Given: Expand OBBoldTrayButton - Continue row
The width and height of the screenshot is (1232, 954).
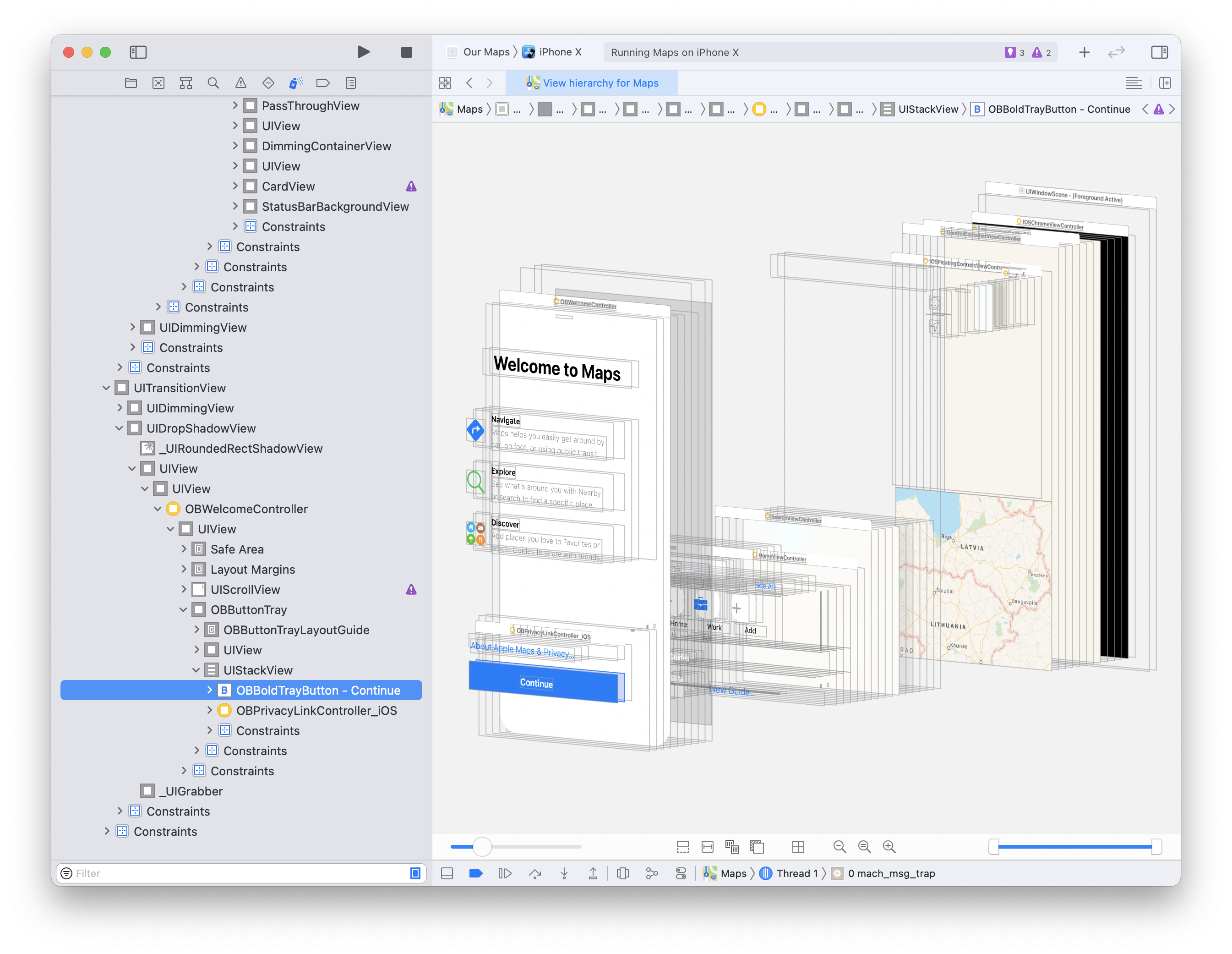Looking at the screenshot, I should tap(210, 690).
